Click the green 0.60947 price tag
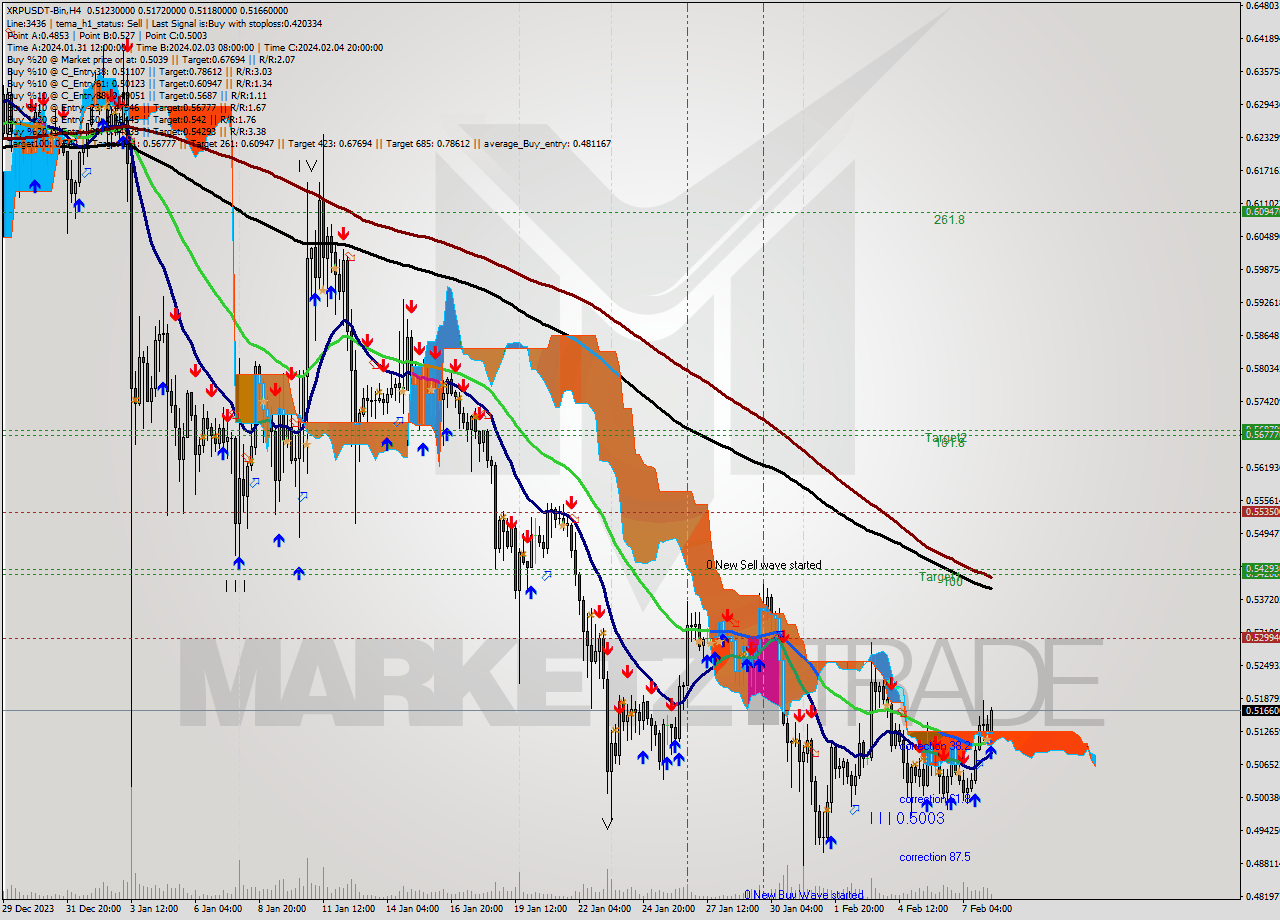 click(1260, 211)
